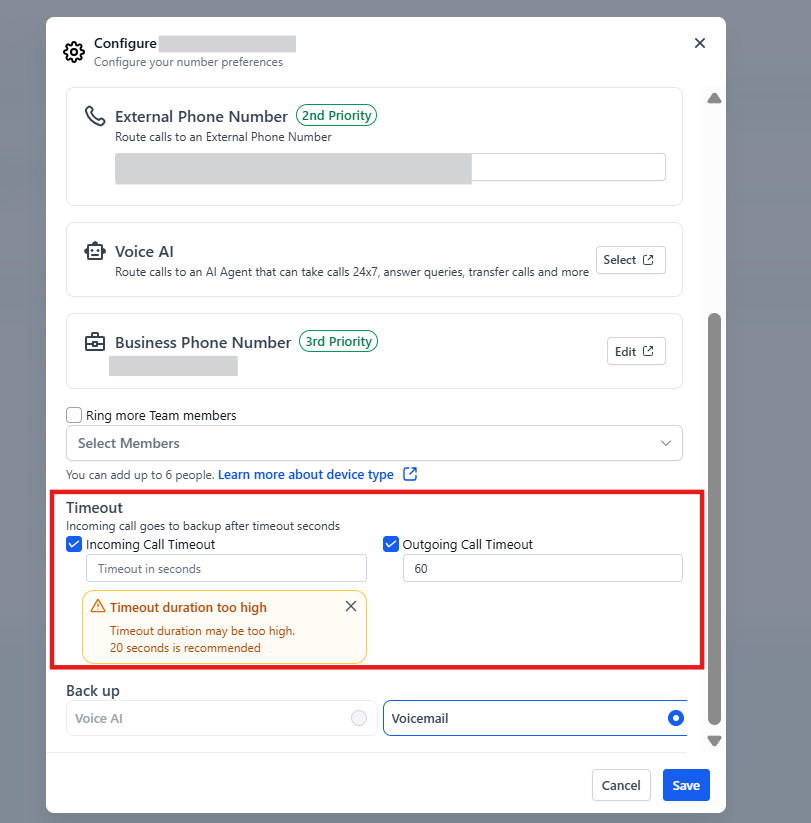The image size is (811, 823).
Task: Click external link icon next to Learn more
Action: (410, 474)
